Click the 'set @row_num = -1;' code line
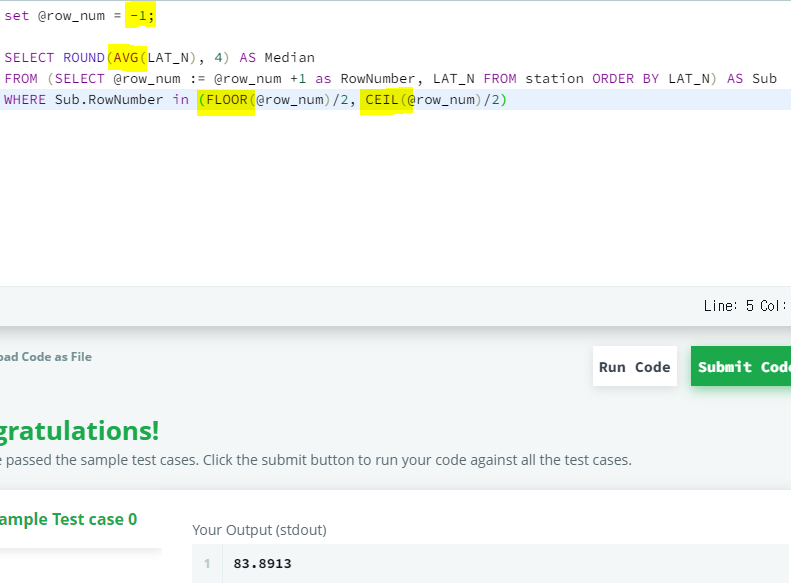 click(x=80, y=16)
